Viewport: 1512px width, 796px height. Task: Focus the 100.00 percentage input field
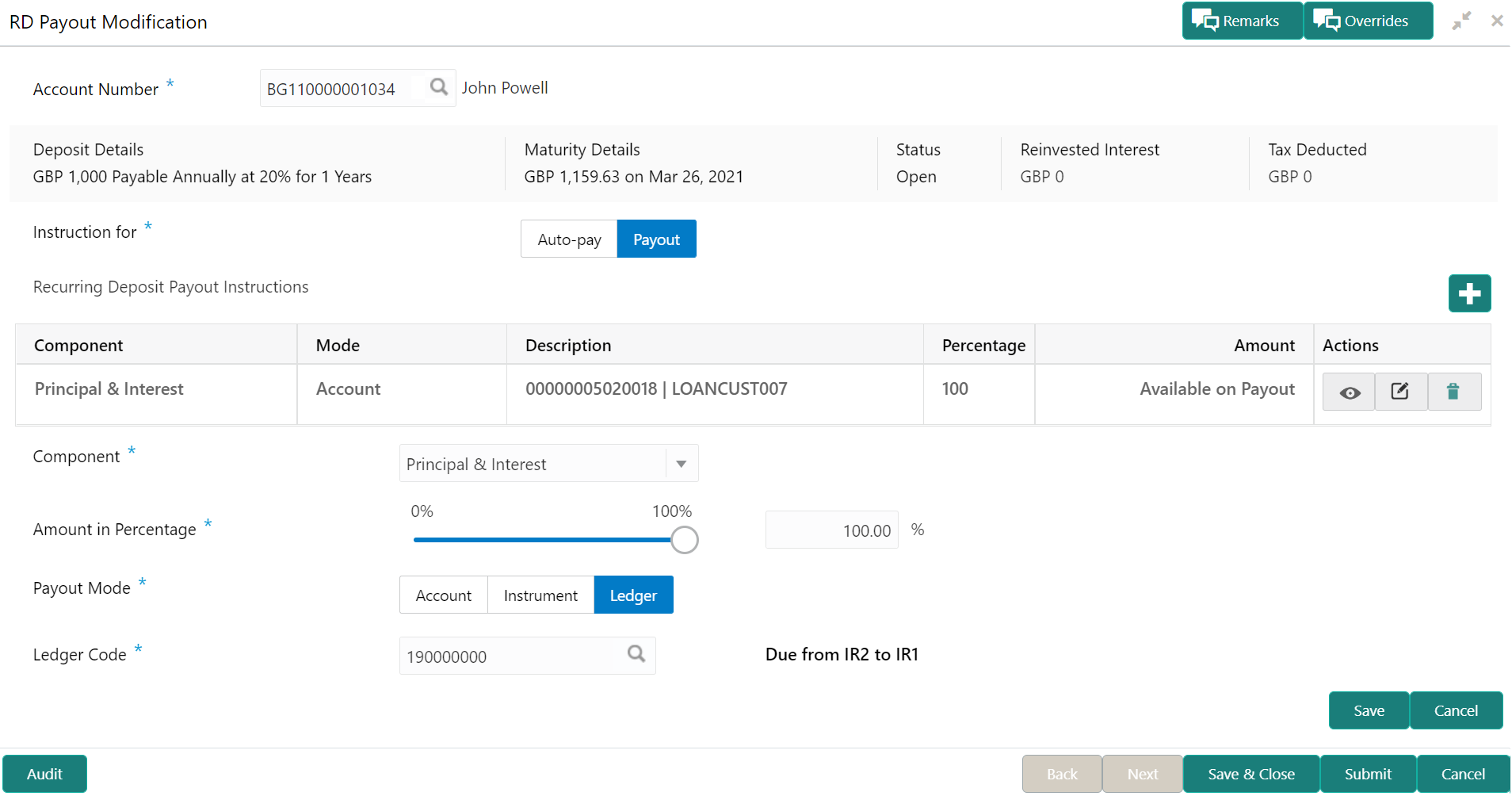coord(831,530)
